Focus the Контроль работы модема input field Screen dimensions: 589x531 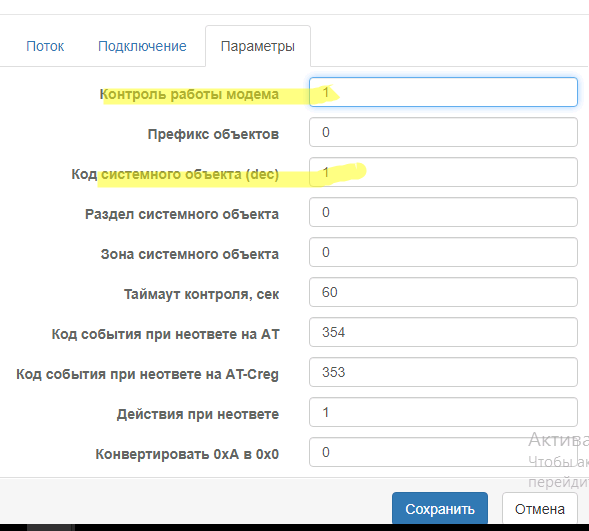pyautogui.click(x=443, y=92)
